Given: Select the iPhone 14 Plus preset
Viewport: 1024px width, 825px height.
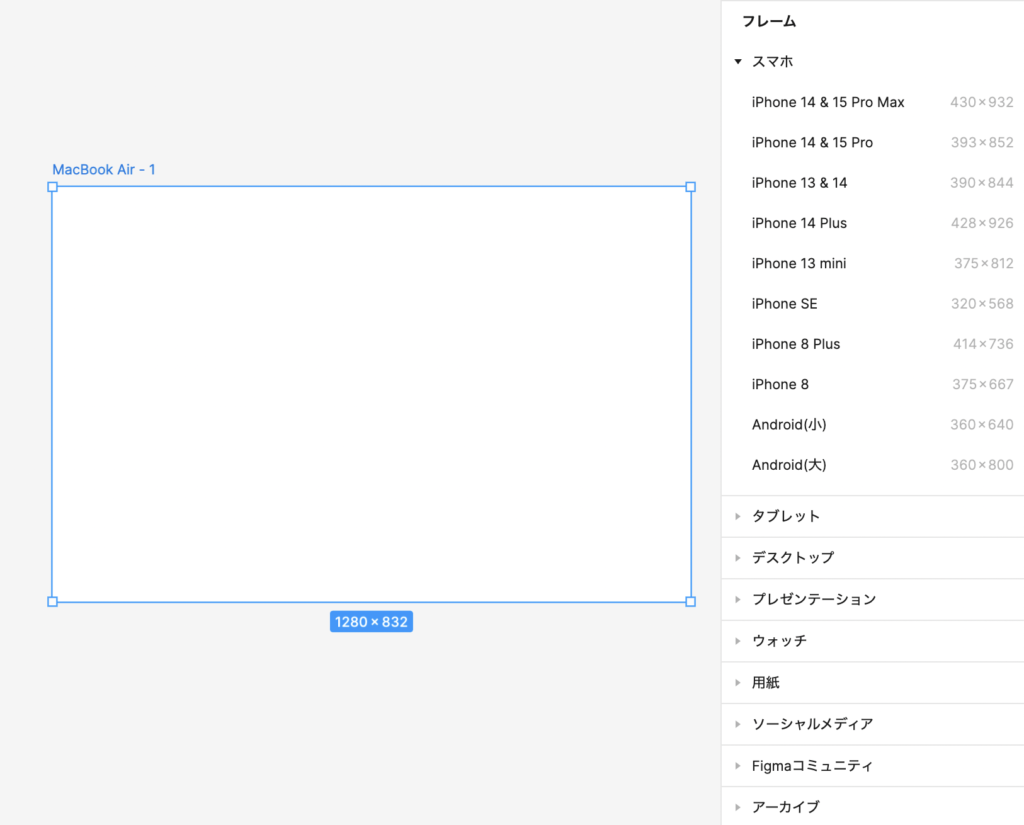Looking at the screenshot, I should [x=799, y=223].
